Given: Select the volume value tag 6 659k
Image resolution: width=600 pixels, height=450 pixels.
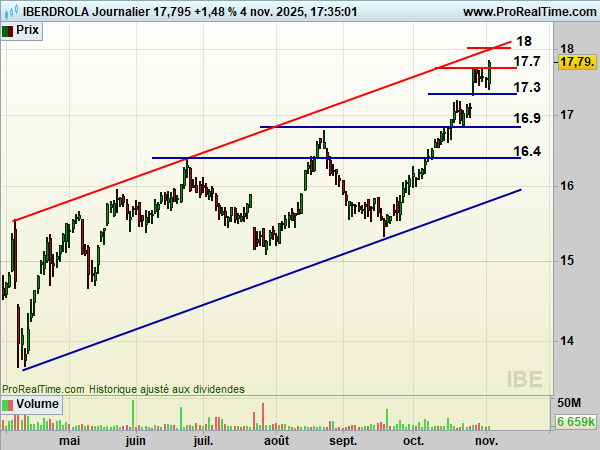Looking at the screenshot, I should pyautogui.click(x=576, y=421).
